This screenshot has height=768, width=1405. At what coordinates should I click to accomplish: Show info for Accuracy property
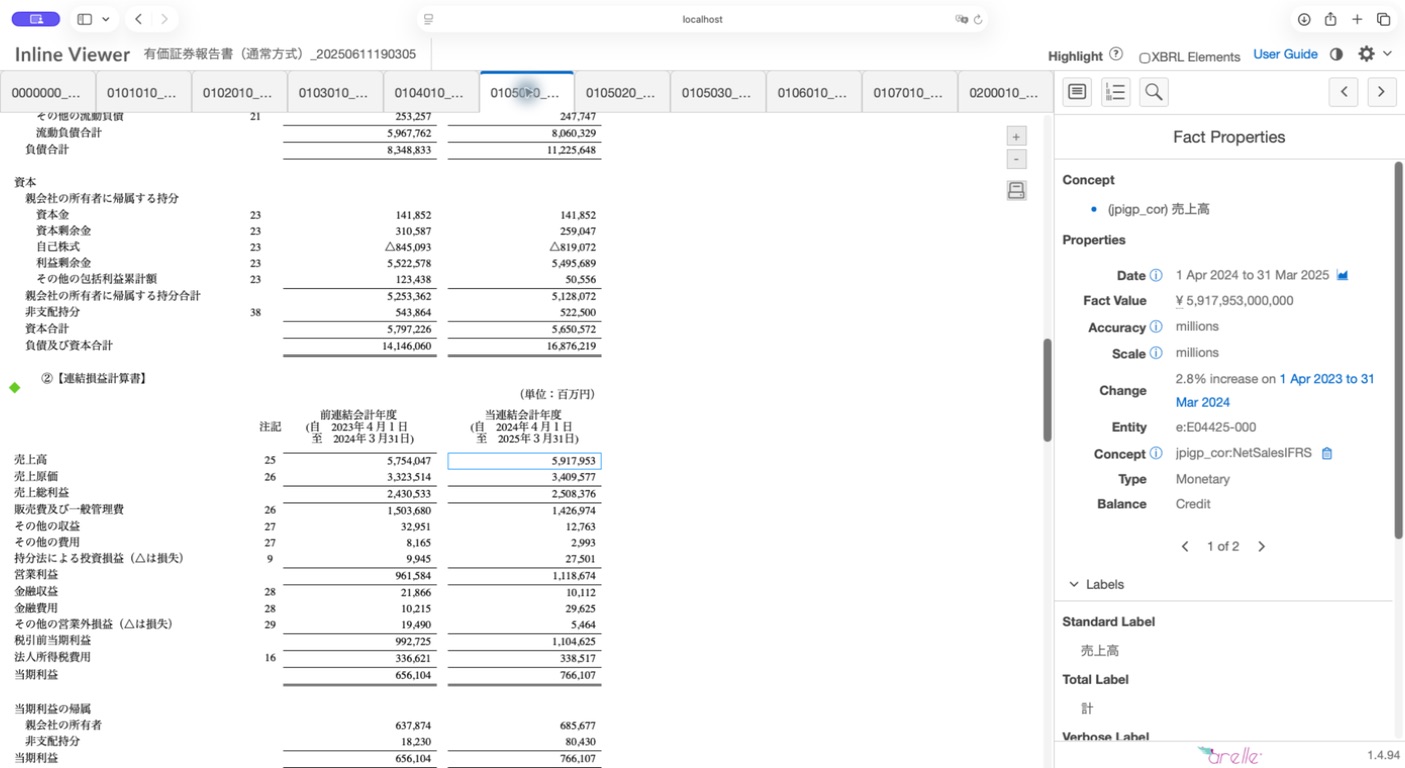tap(1156, 327)
